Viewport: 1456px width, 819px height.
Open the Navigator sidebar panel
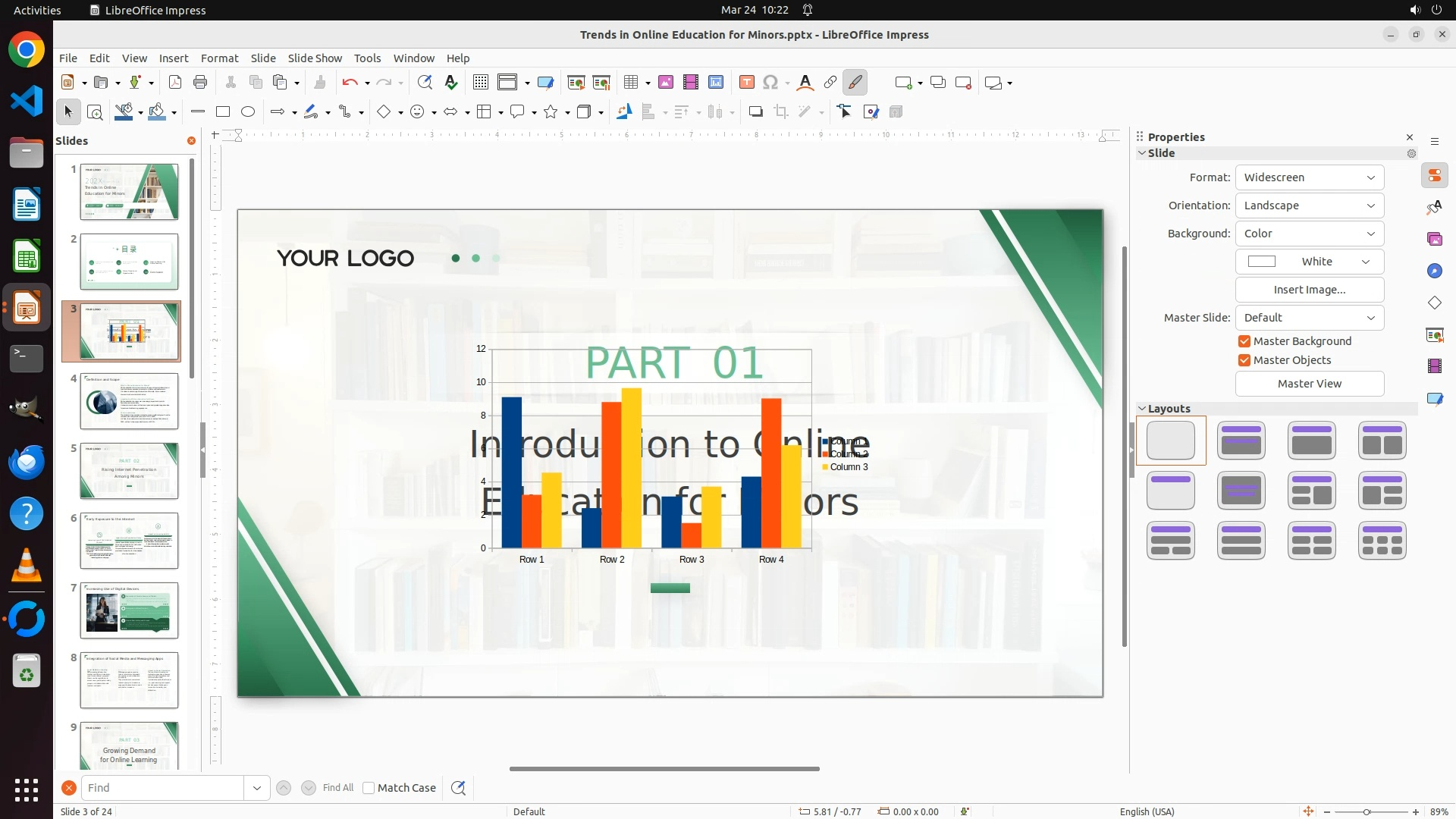coord(1435,271)
